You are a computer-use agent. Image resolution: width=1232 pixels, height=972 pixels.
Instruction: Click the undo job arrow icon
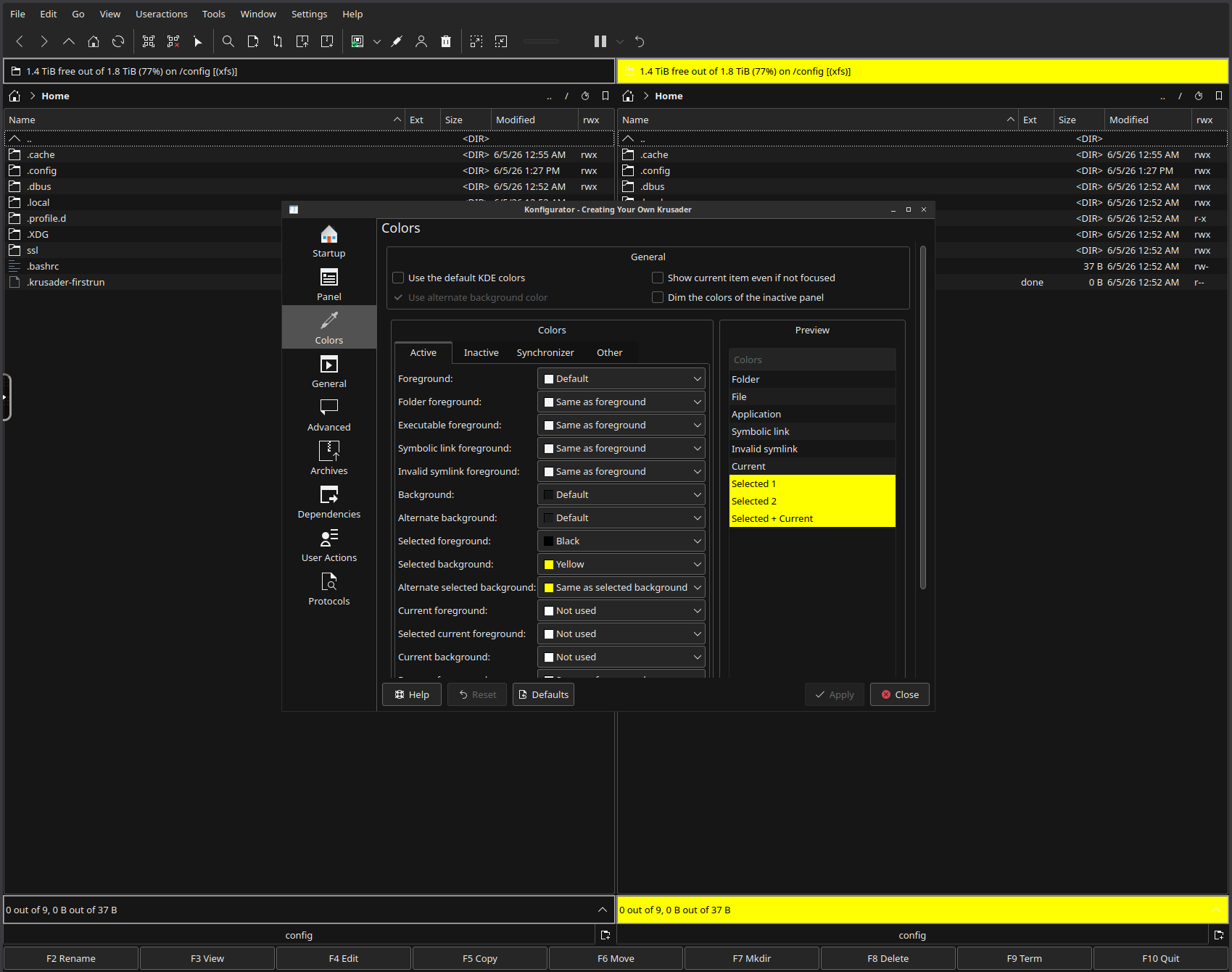[640, 41]
